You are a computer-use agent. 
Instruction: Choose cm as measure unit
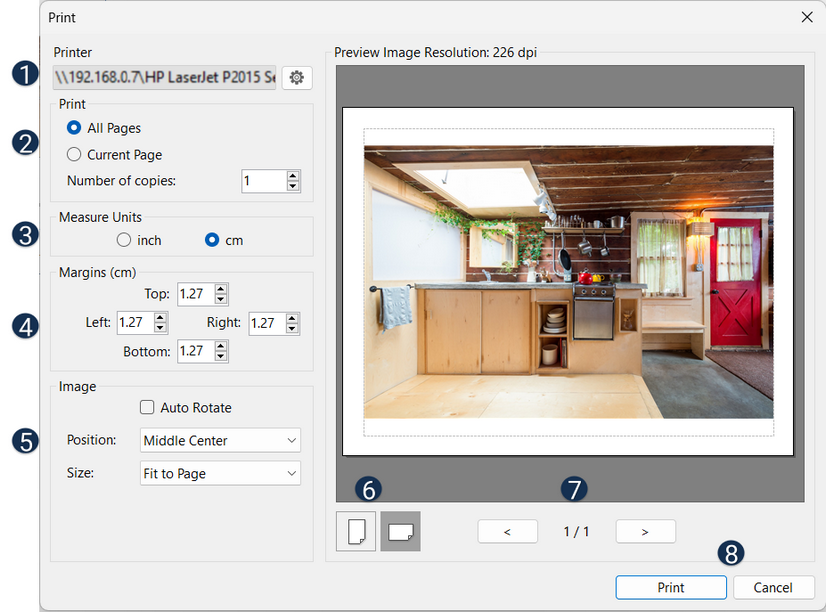(x=211, y=240)
